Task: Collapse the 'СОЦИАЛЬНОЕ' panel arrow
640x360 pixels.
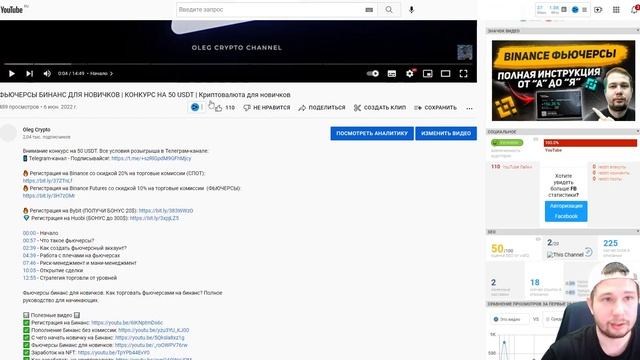Action: [637, 131]
